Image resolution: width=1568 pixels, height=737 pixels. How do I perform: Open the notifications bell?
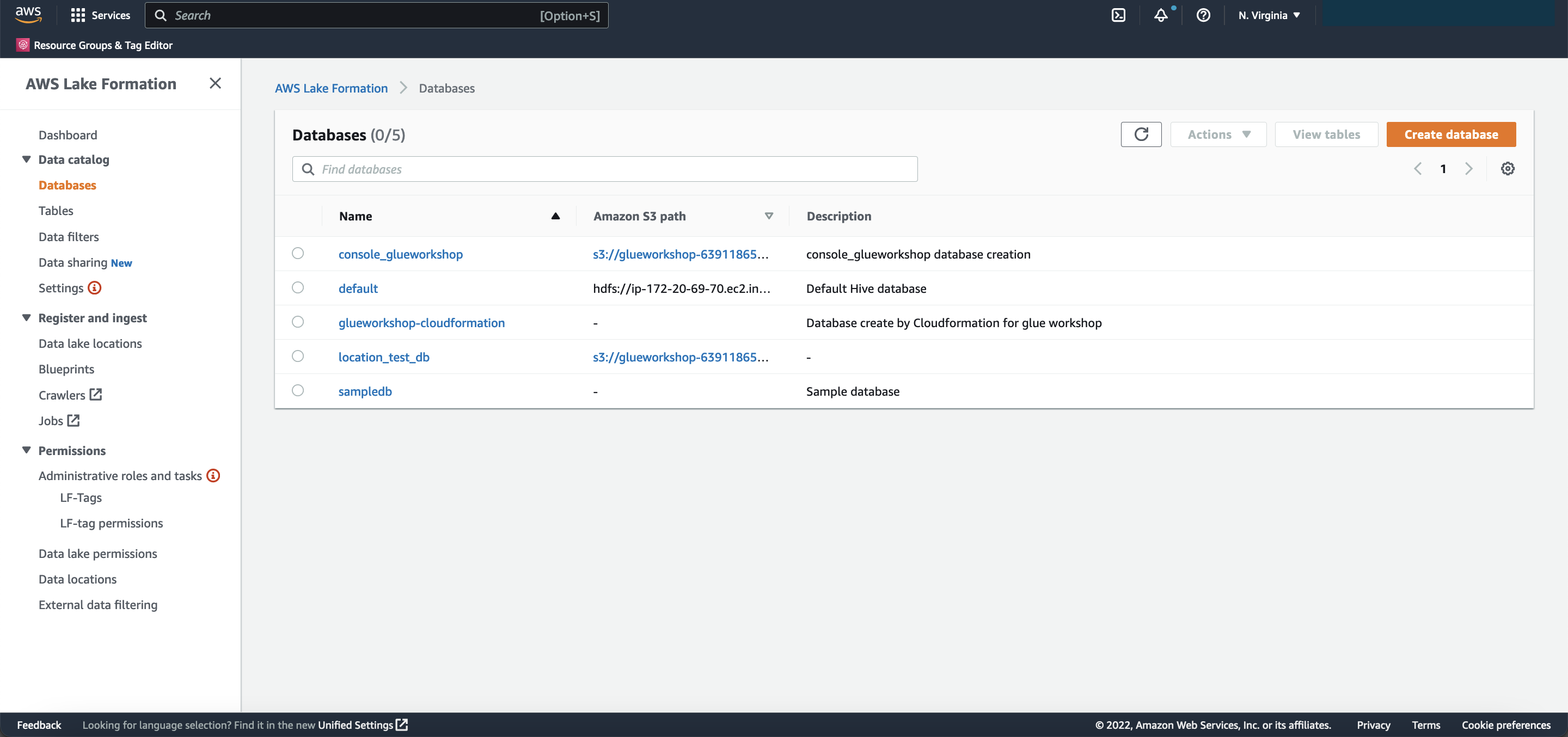coord(1161,15)
